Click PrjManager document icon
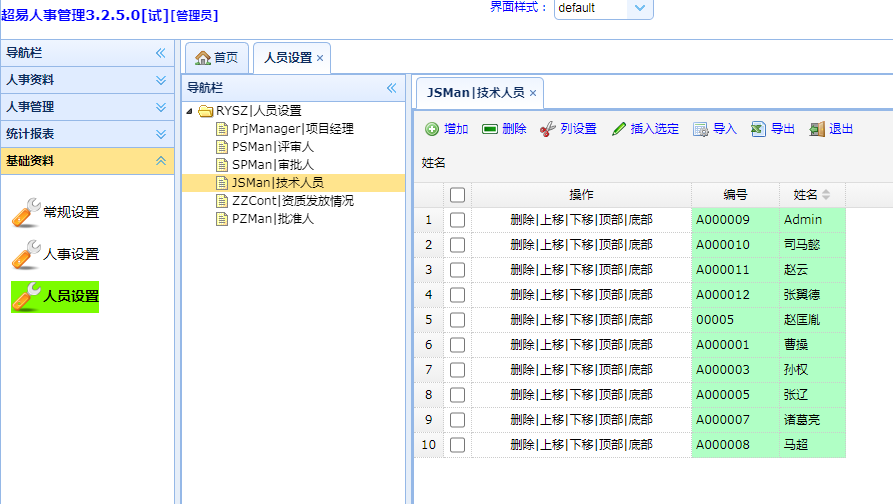 (x=222, y=129)
